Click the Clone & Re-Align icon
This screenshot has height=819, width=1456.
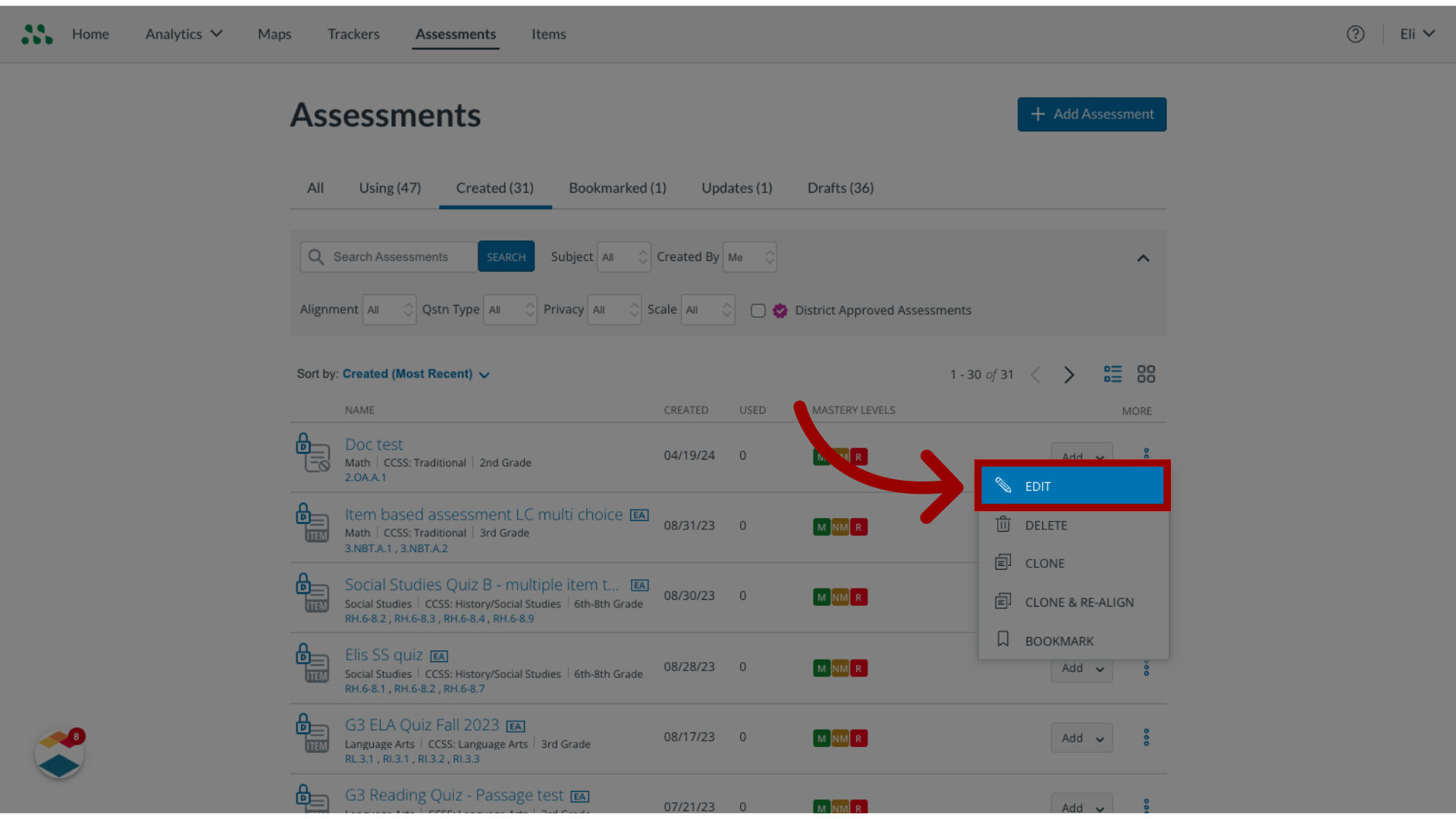pos(1003,601)
